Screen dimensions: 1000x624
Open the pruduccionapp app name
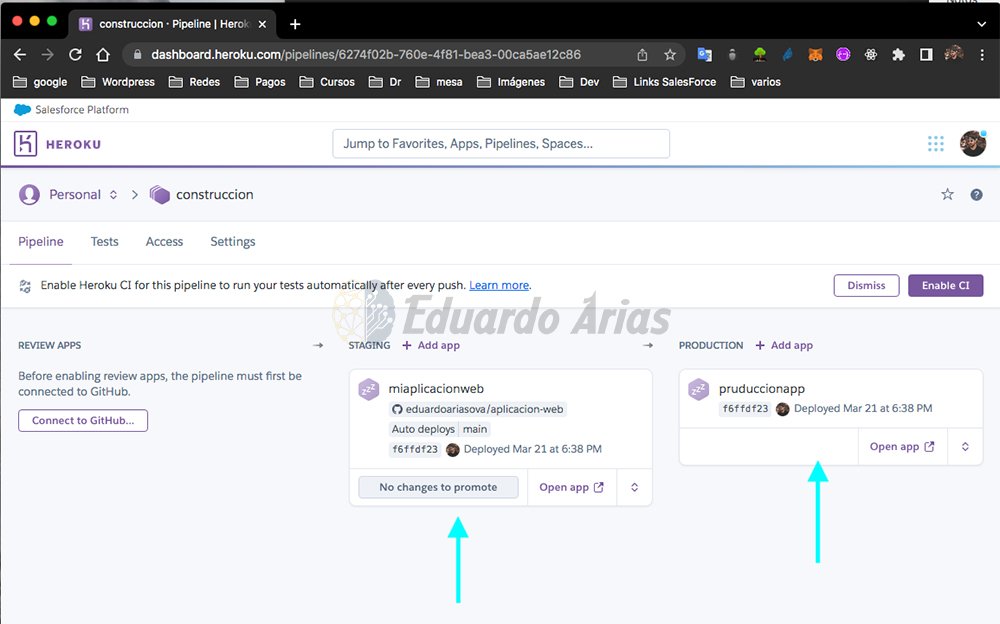761,389
